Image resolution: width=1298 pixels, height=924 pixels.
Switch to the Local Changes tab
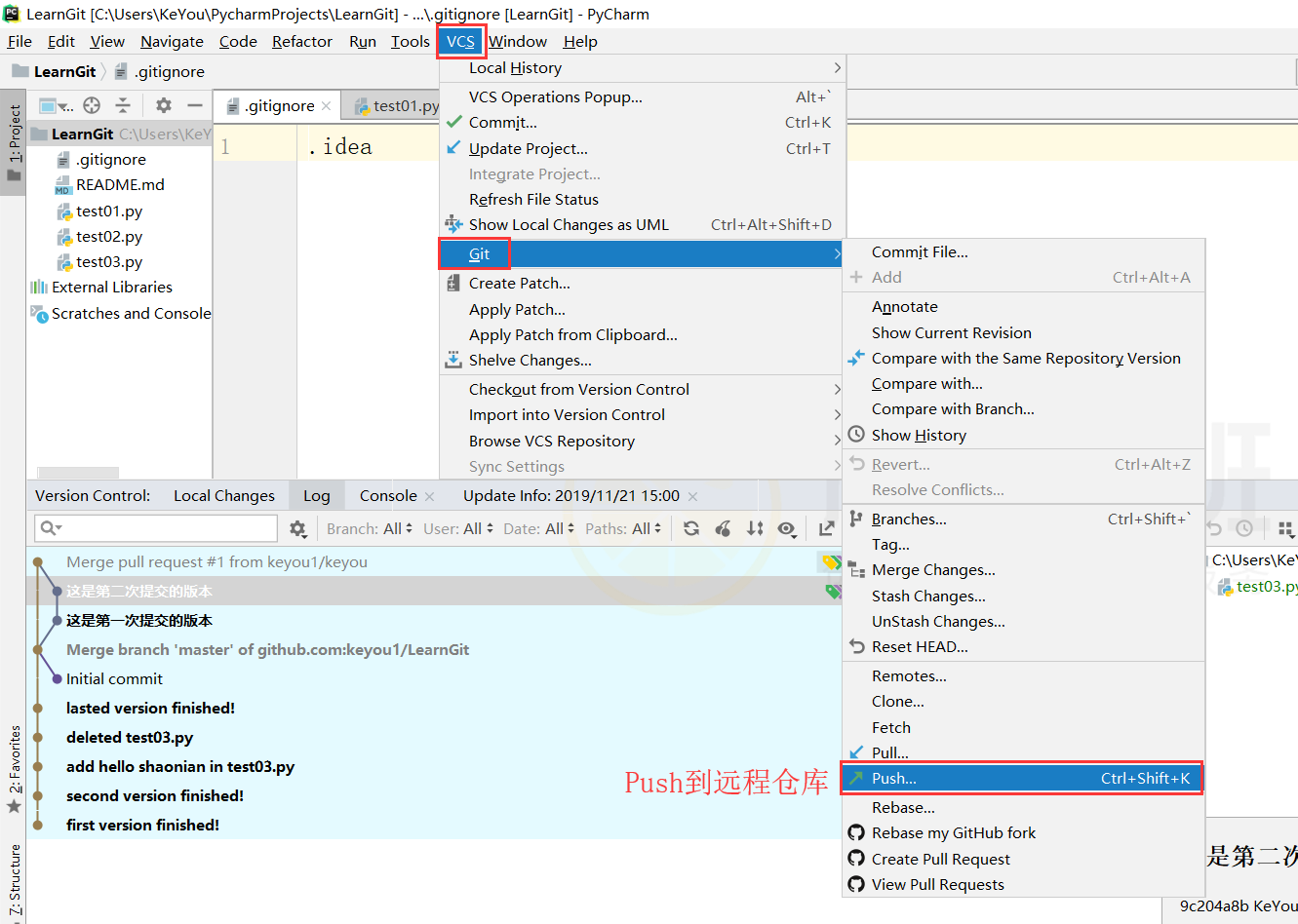224,495
